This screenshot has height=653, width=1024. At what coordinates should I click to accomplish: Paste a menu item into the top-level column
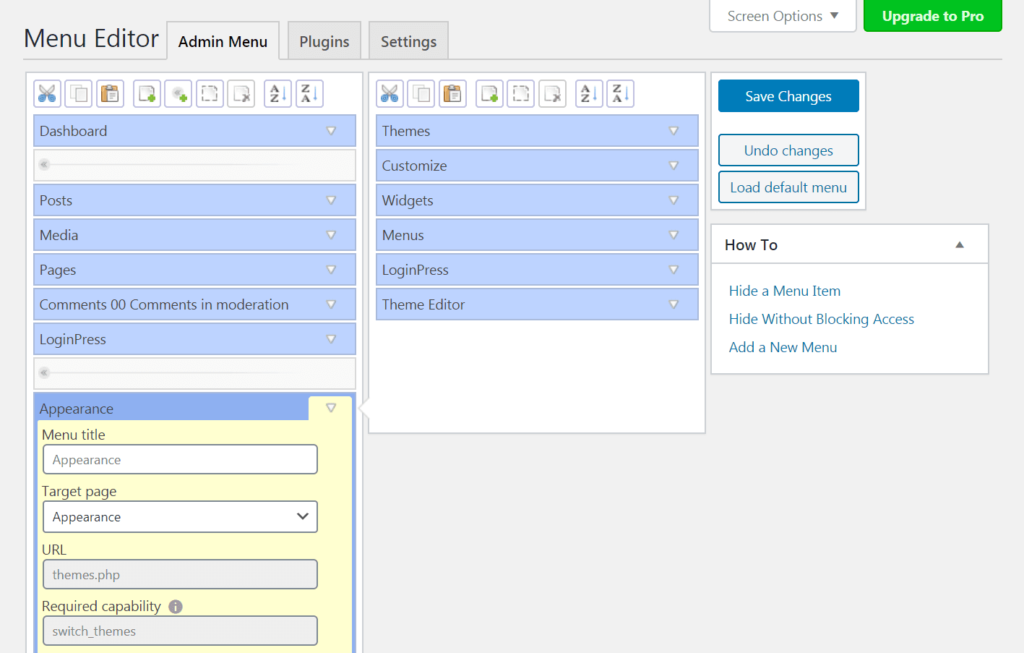(x=110, y=93)
